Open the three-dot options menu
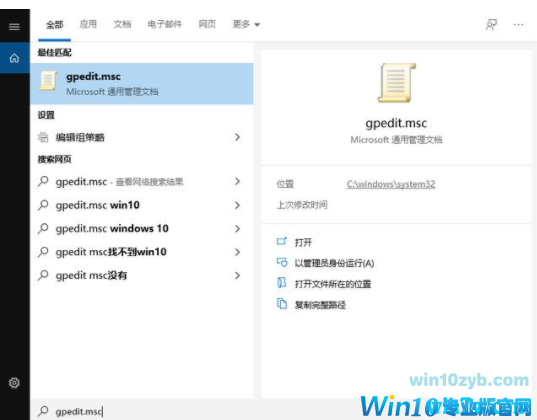 [x=519, y=24]
